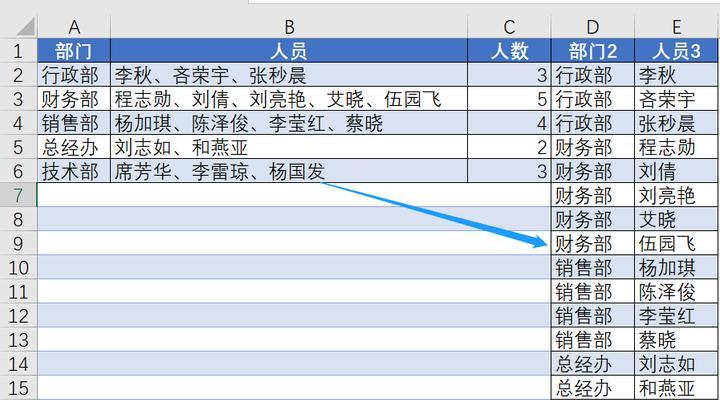Select cell starting with 杨加琪、陈泽俊
The image size is (720, 400).
[289, 123]
